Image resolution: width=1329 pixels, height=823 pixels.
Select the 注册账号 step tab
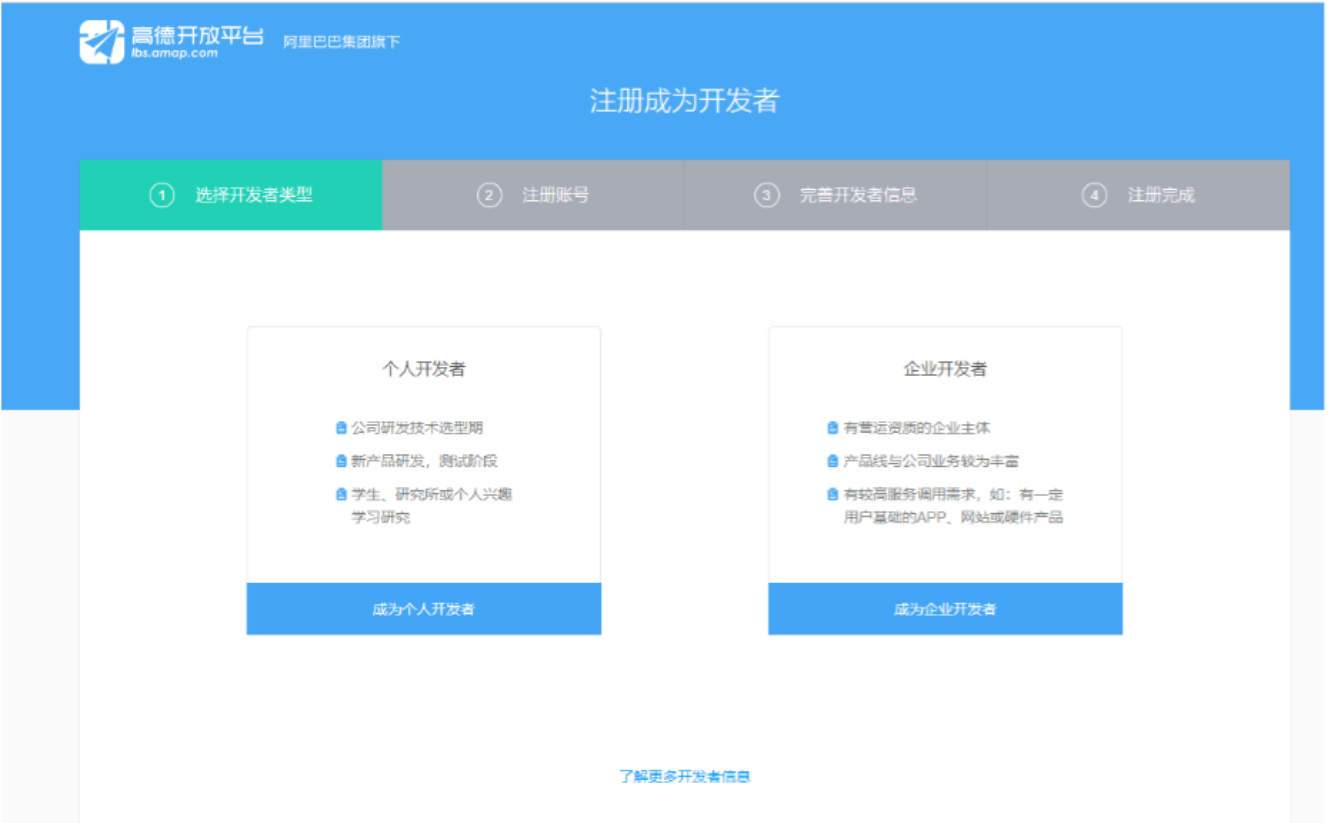tap(533, 195)
